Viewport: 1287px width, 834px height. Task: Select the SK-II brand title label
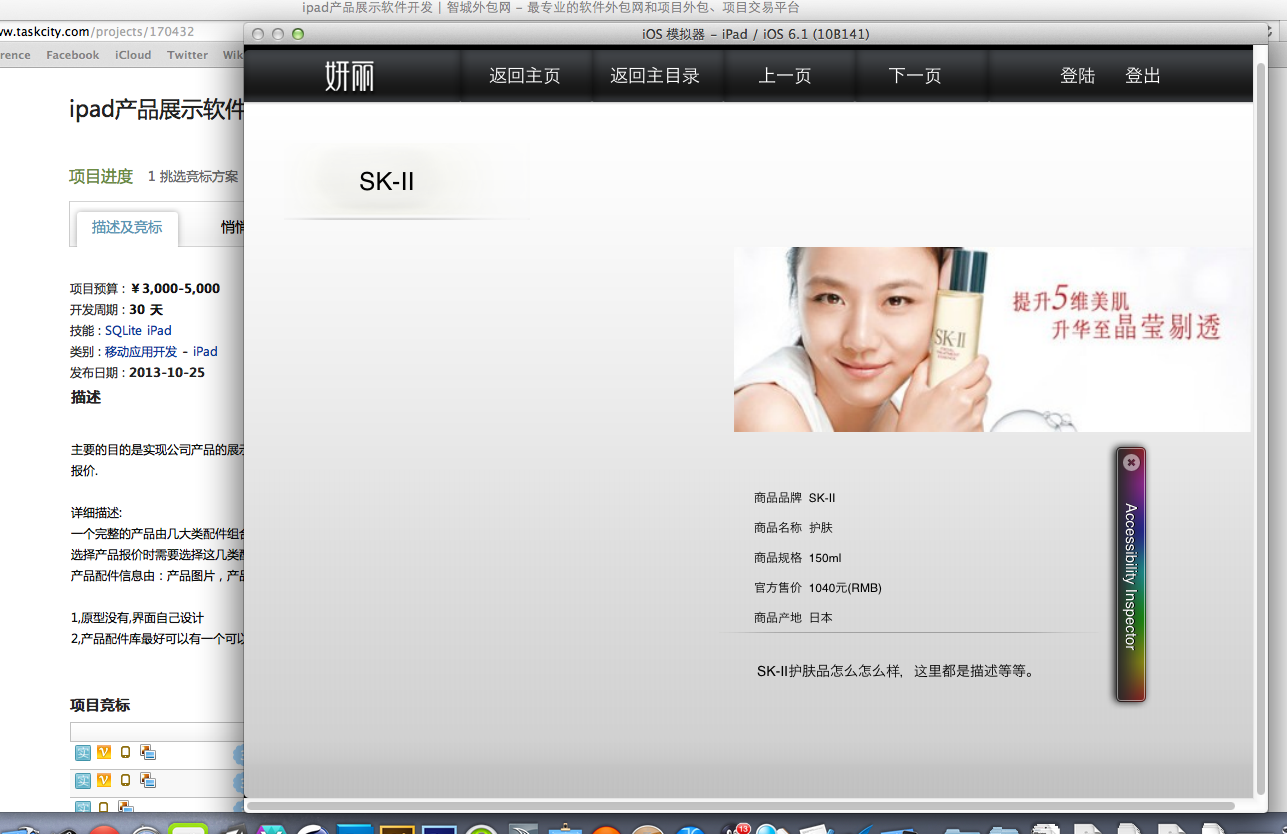pos(387,181)
